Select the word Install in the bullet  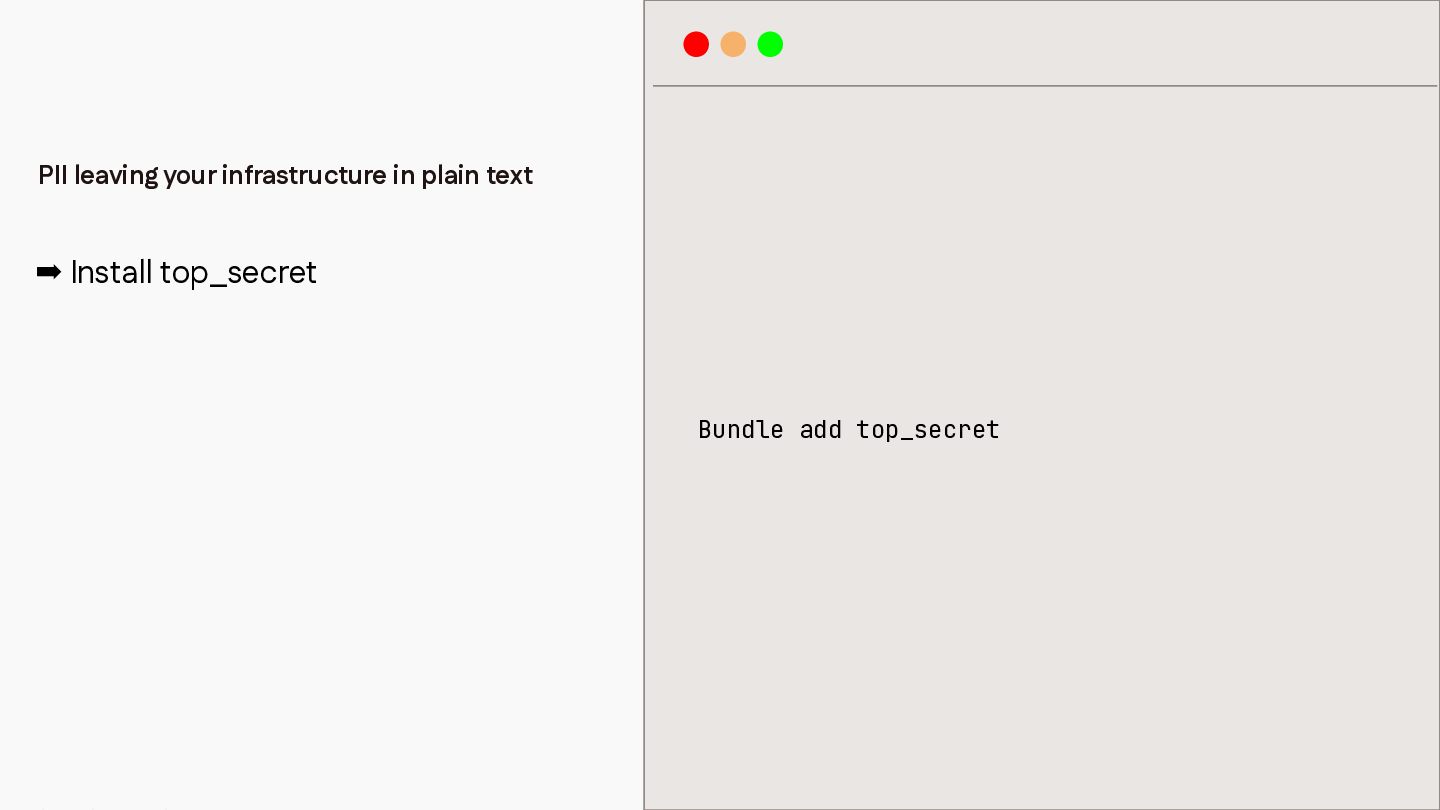(x=112, y=272)
